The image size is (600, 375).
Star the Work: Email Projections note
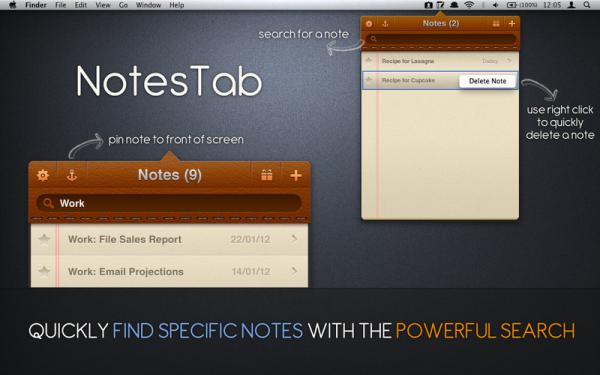44,271
